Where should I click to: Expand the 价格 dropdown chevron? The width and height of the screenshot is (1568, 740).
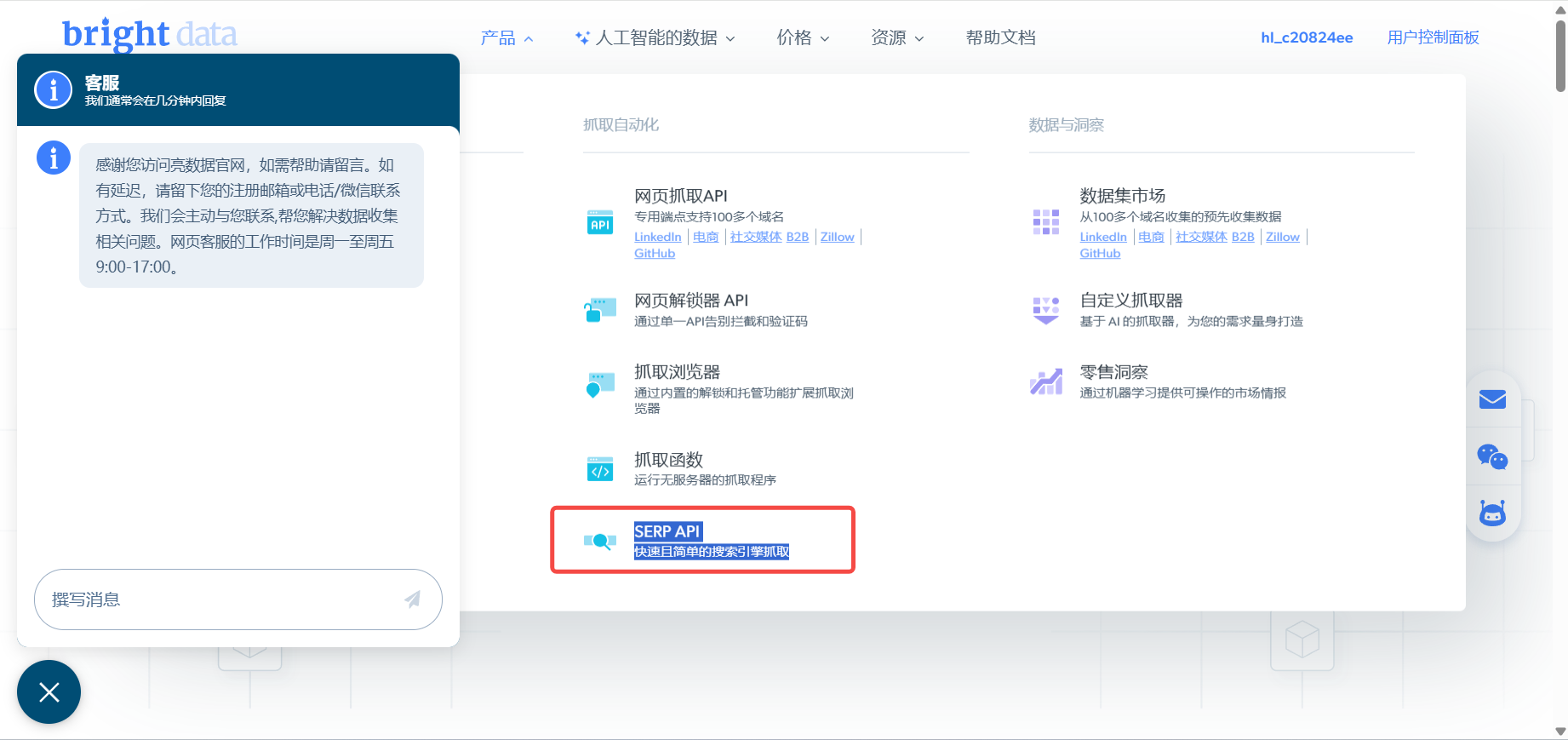coord(825,39)
